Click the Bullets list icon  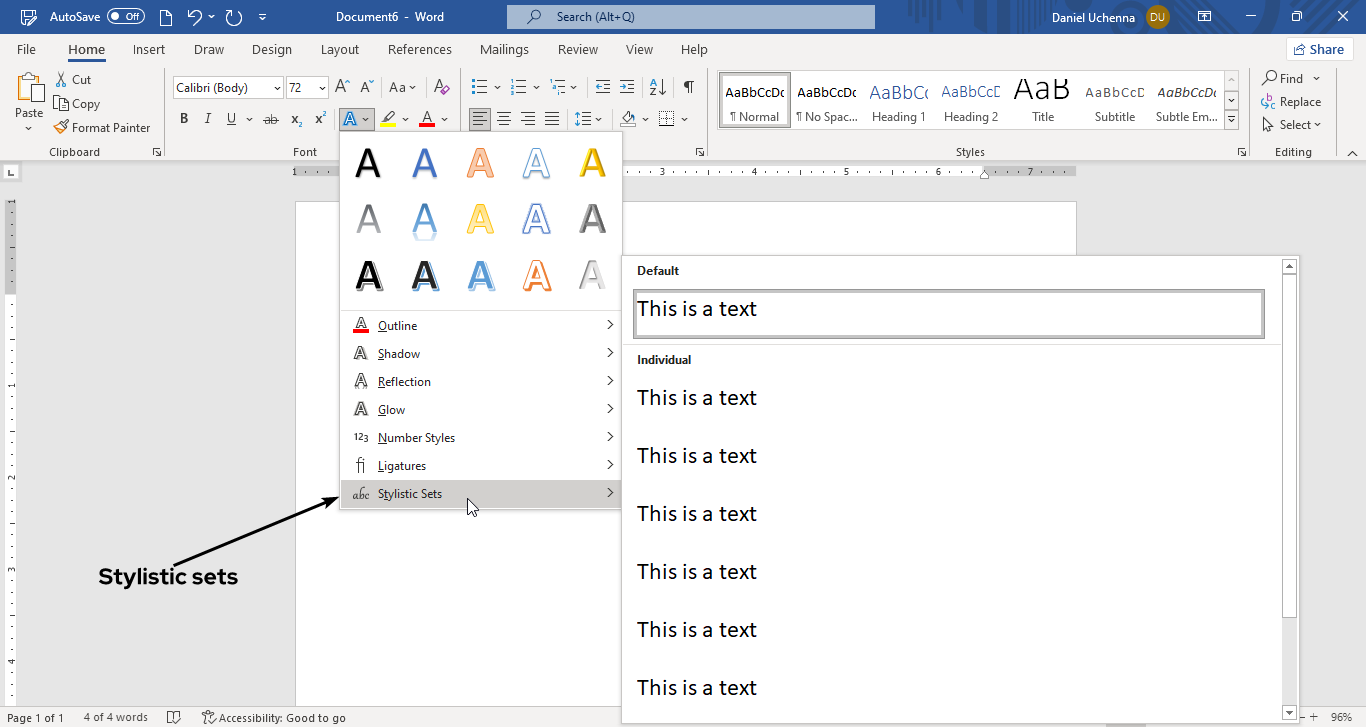tap(479, 87)
